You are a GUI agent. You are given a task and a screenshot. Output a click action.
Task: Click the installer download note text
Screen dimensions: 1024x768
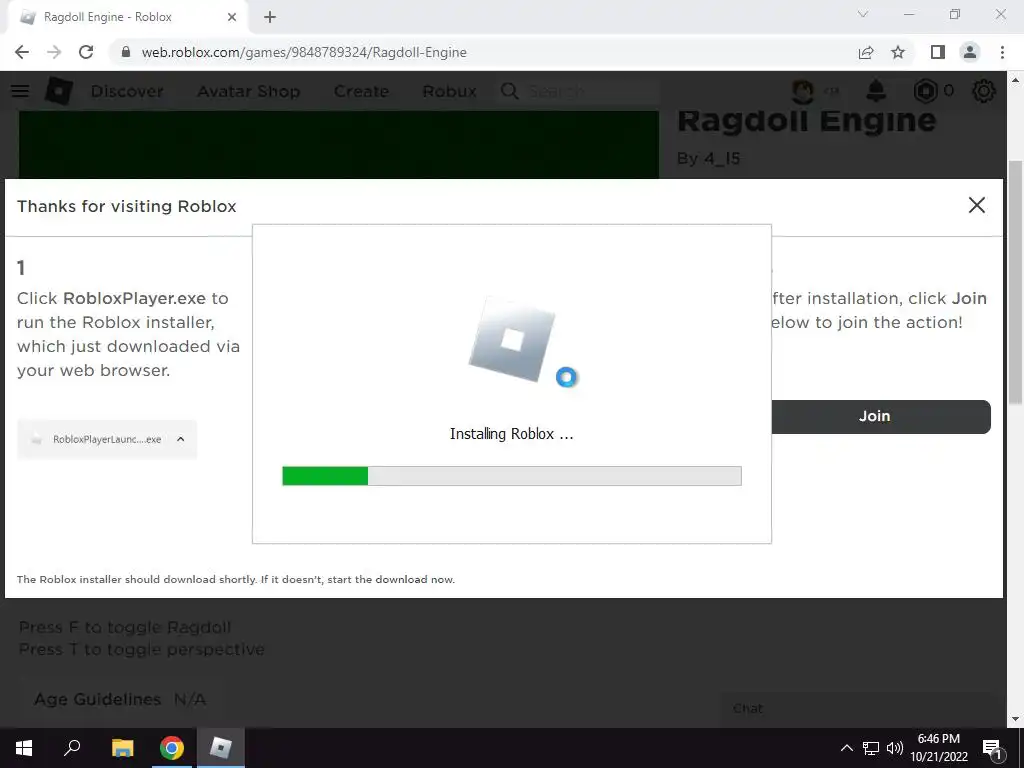tap(236, 579)
